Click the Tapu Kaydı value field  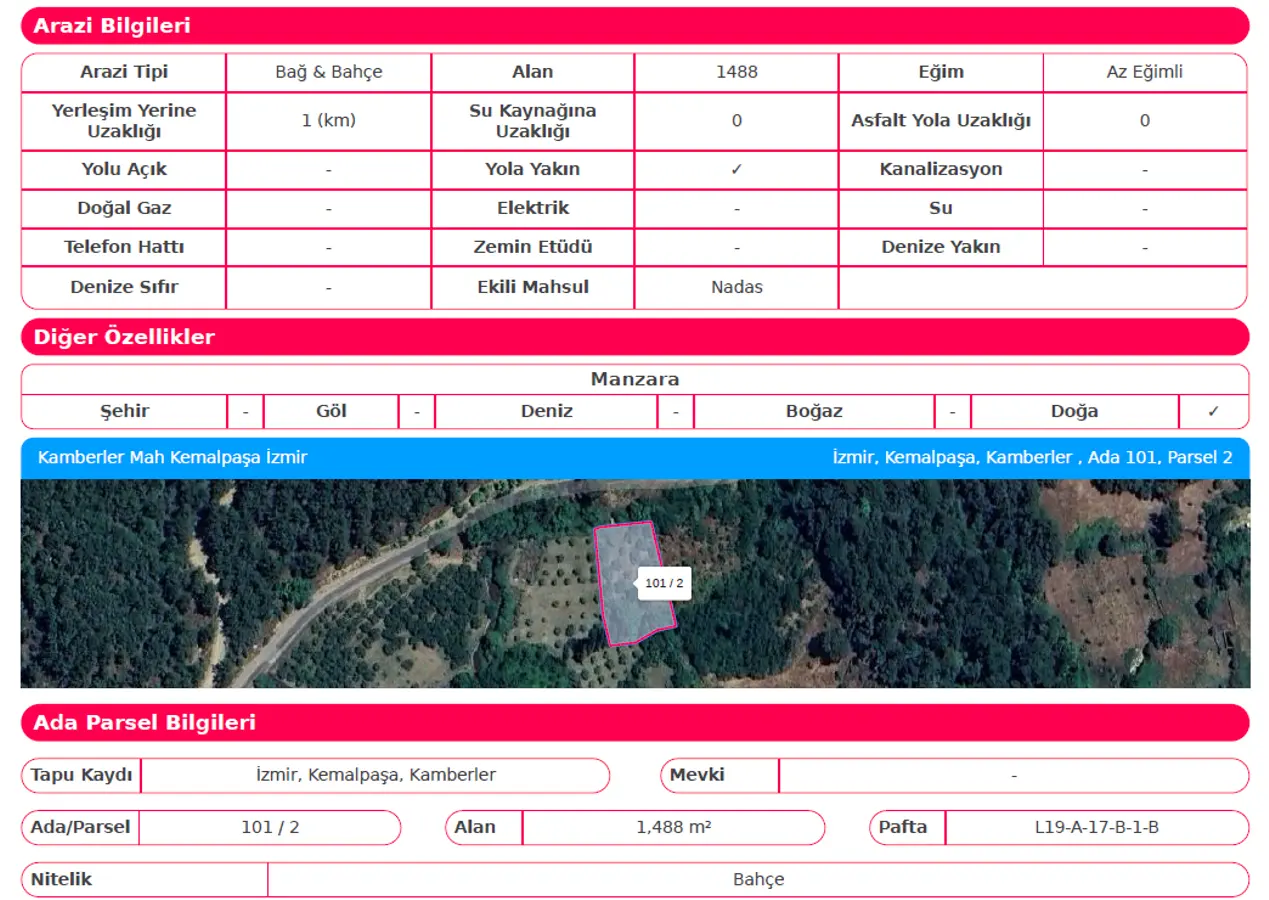click(375, 775)
